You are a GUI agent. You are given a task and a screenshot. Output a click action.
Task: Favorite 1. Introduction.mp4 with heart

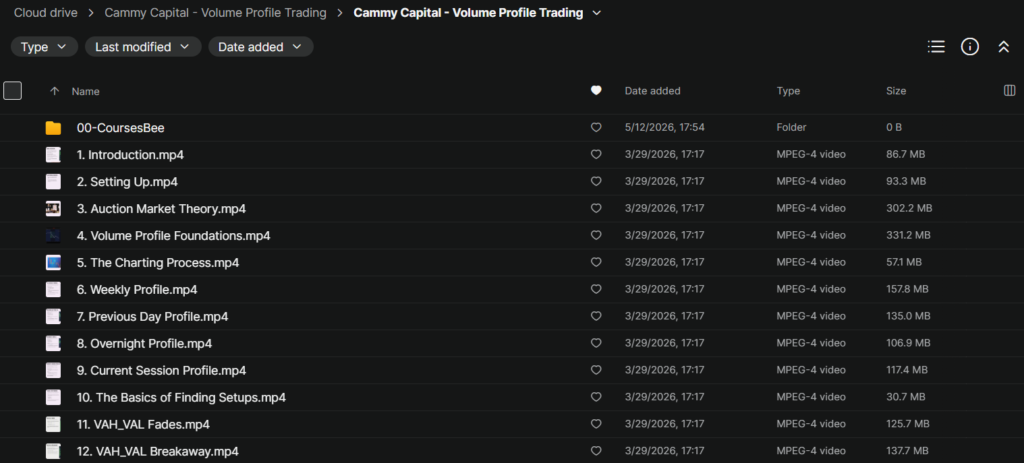point(596,155)
